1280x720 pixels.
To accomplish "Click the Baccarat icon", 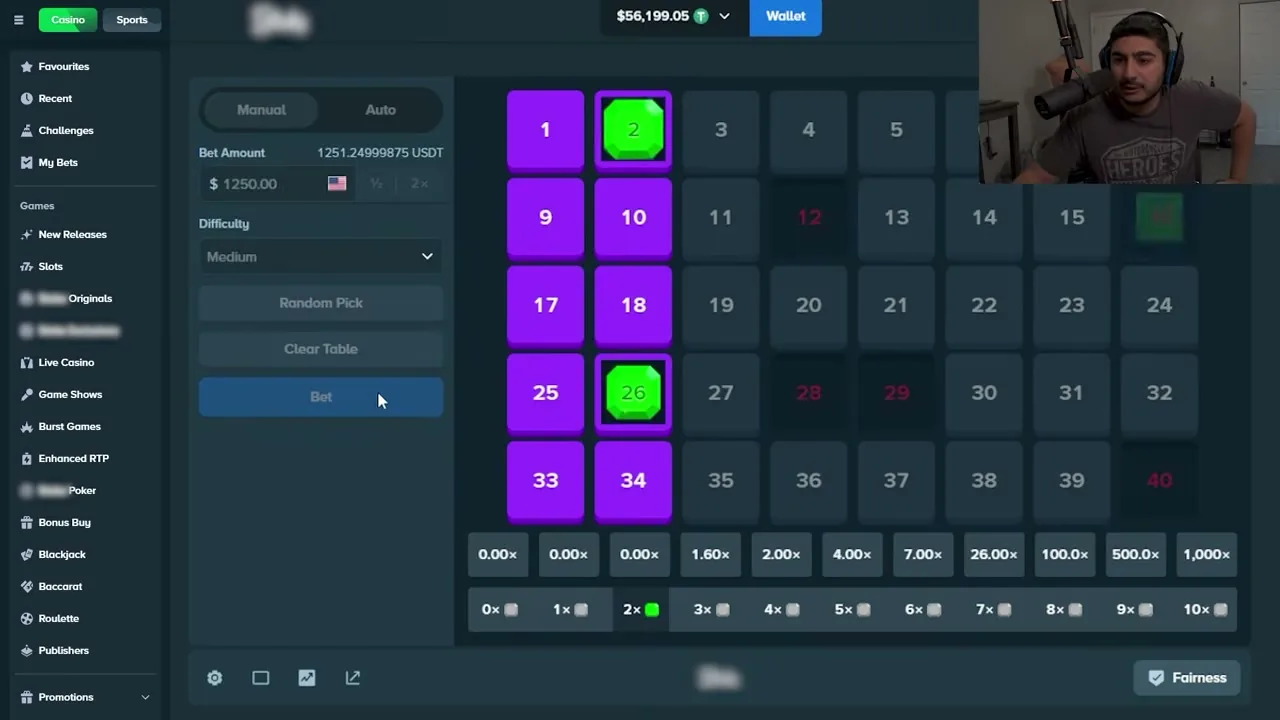I will coord(27,587).
